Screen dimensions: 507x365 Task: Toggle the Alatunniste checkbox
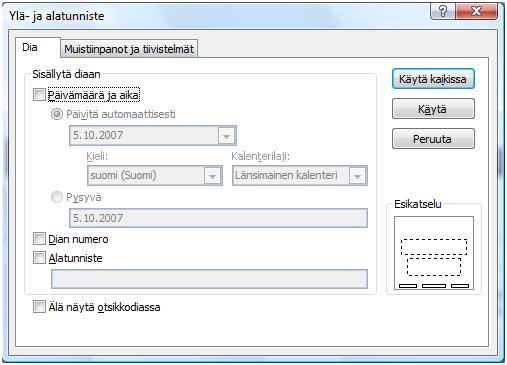click(x=39, y=258)
